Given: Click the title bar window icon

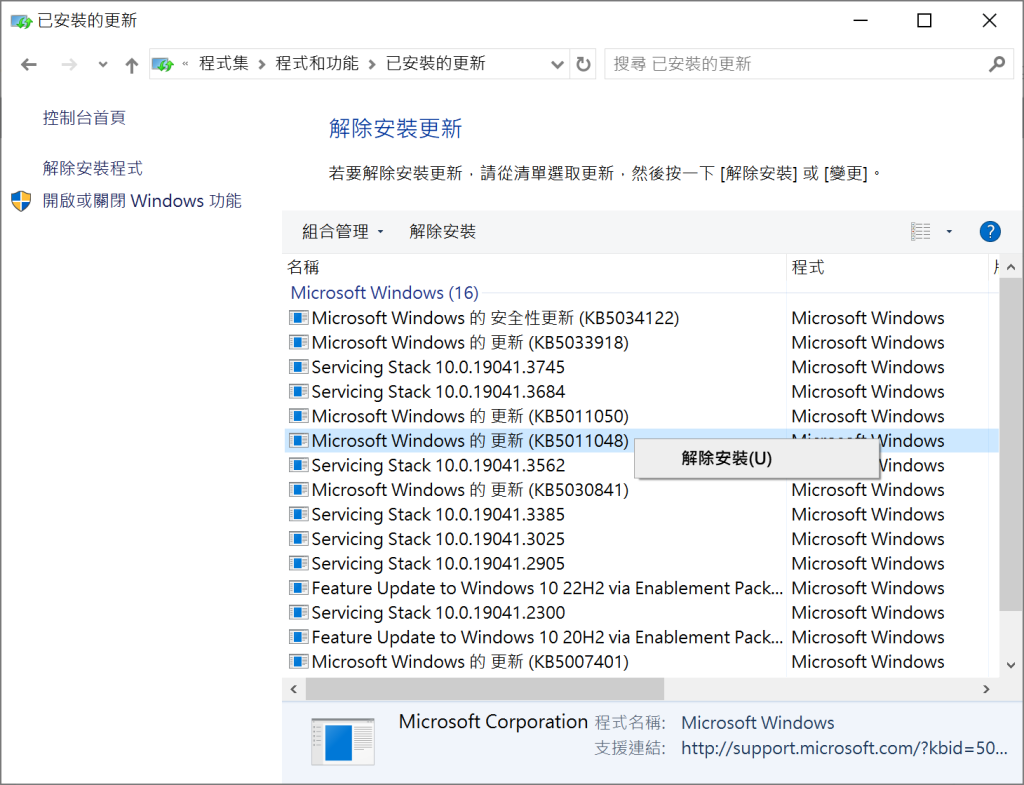Looking at the screenshot, I should pos(21,21).
